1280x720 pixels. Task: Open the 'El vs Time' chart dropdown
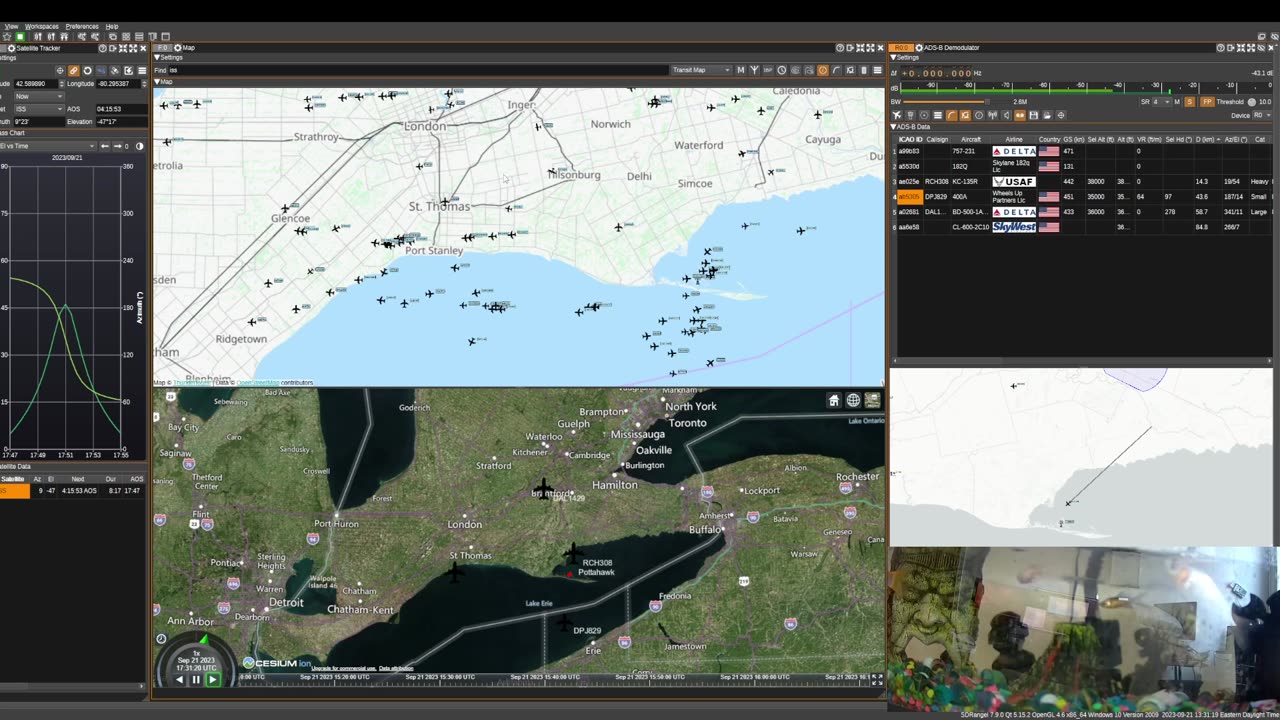click(47, 146)
